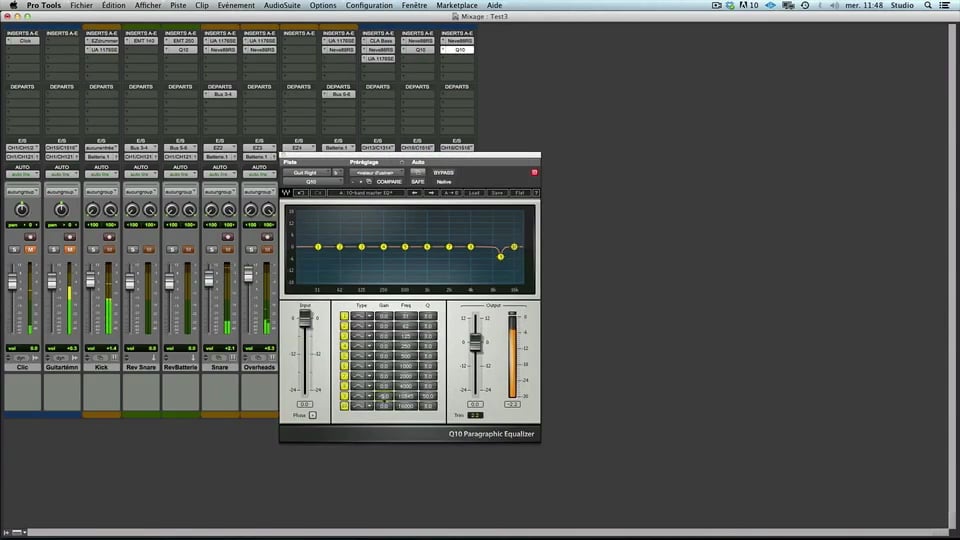Open group assignment dropdown on Kick track
Viewport: 960px width, 540px height.
pos(101,192)
